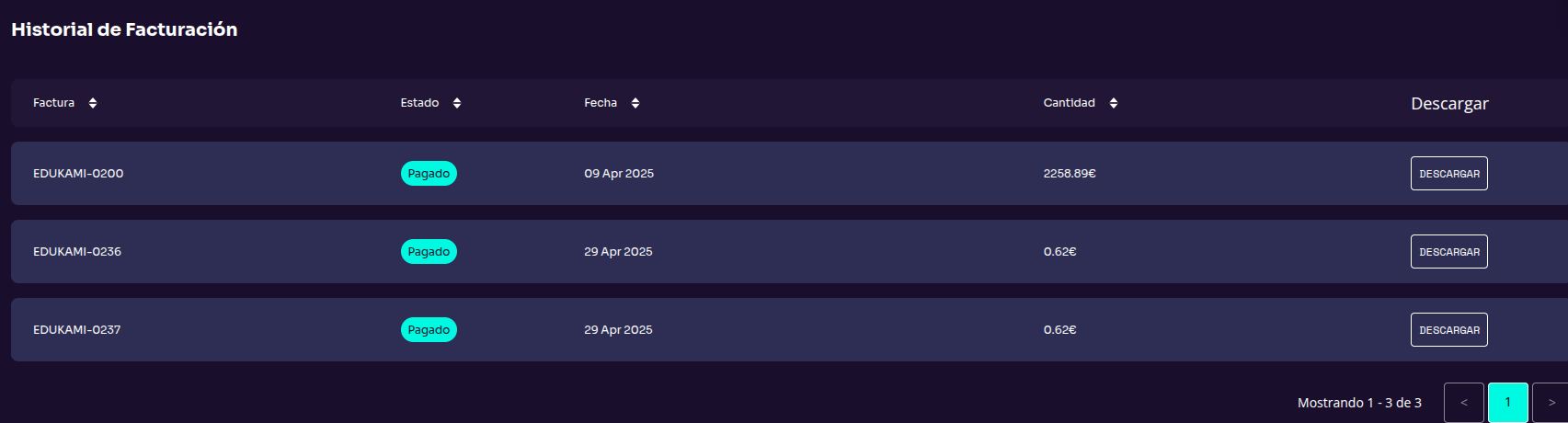The height and width of the screenshot is (423, 1568).
Task: Click the Fecha column header label
Action: (x=601, y=103)
